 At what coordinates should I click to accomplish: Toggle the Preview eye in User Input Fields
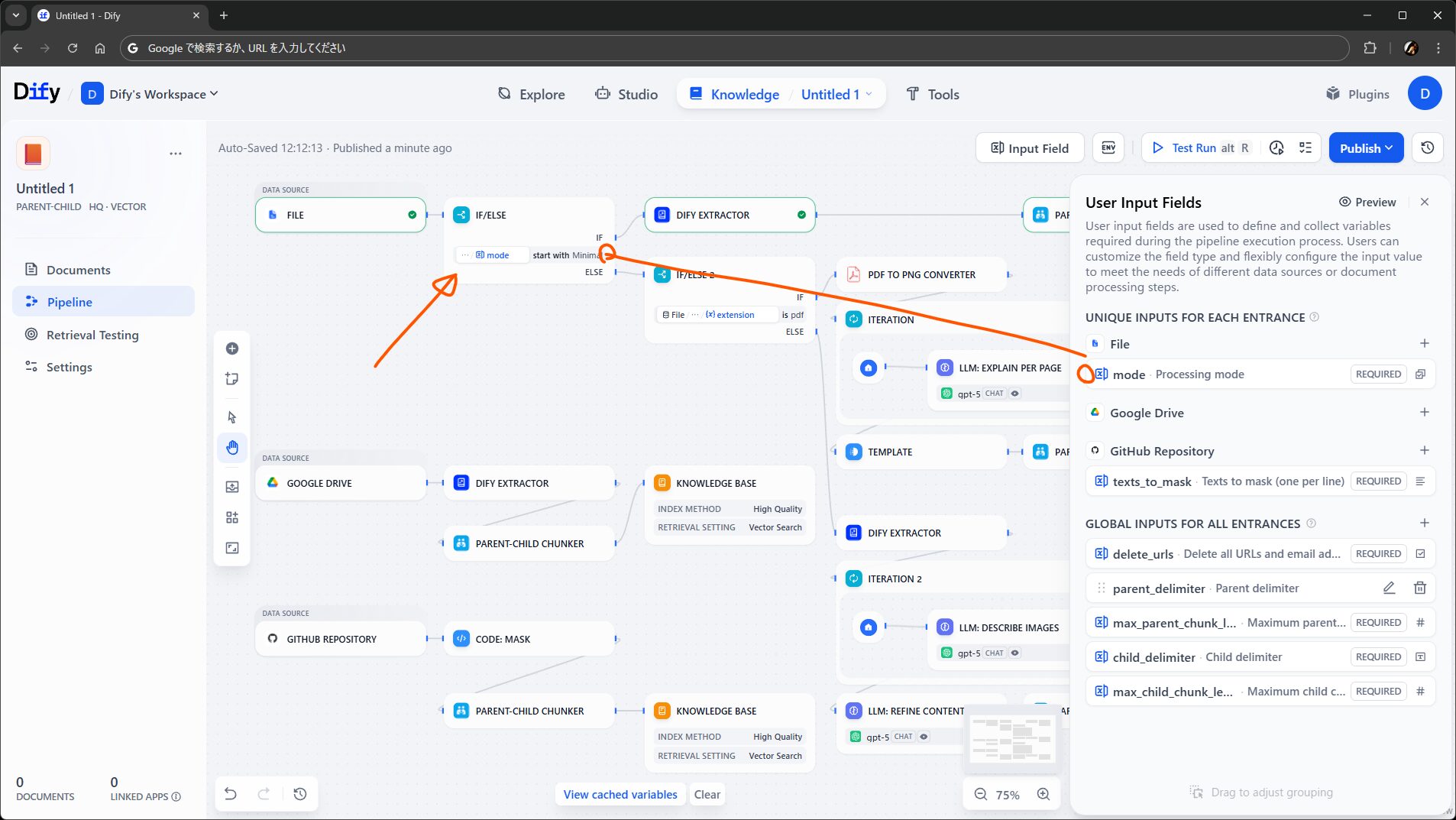pos(1367,202)
